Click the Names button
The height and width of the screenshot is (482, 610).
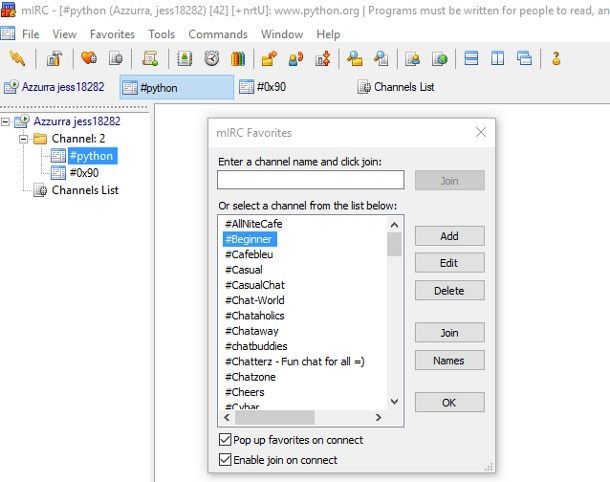point(449,360)
